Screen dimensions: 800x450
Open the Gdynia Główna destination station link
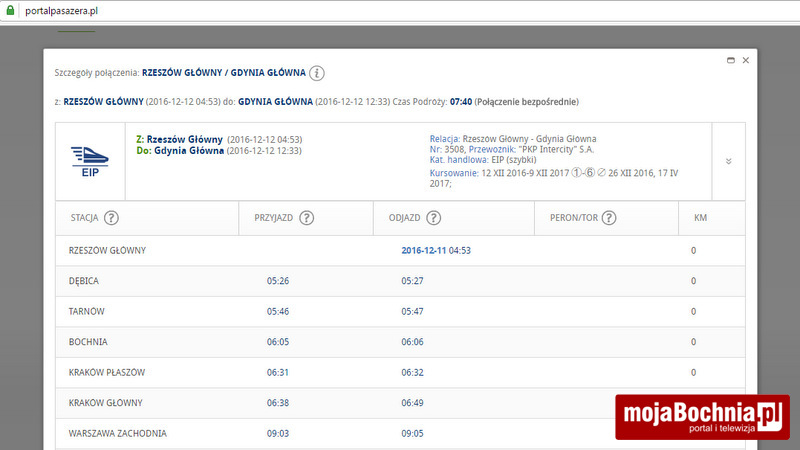coord(188,151)
